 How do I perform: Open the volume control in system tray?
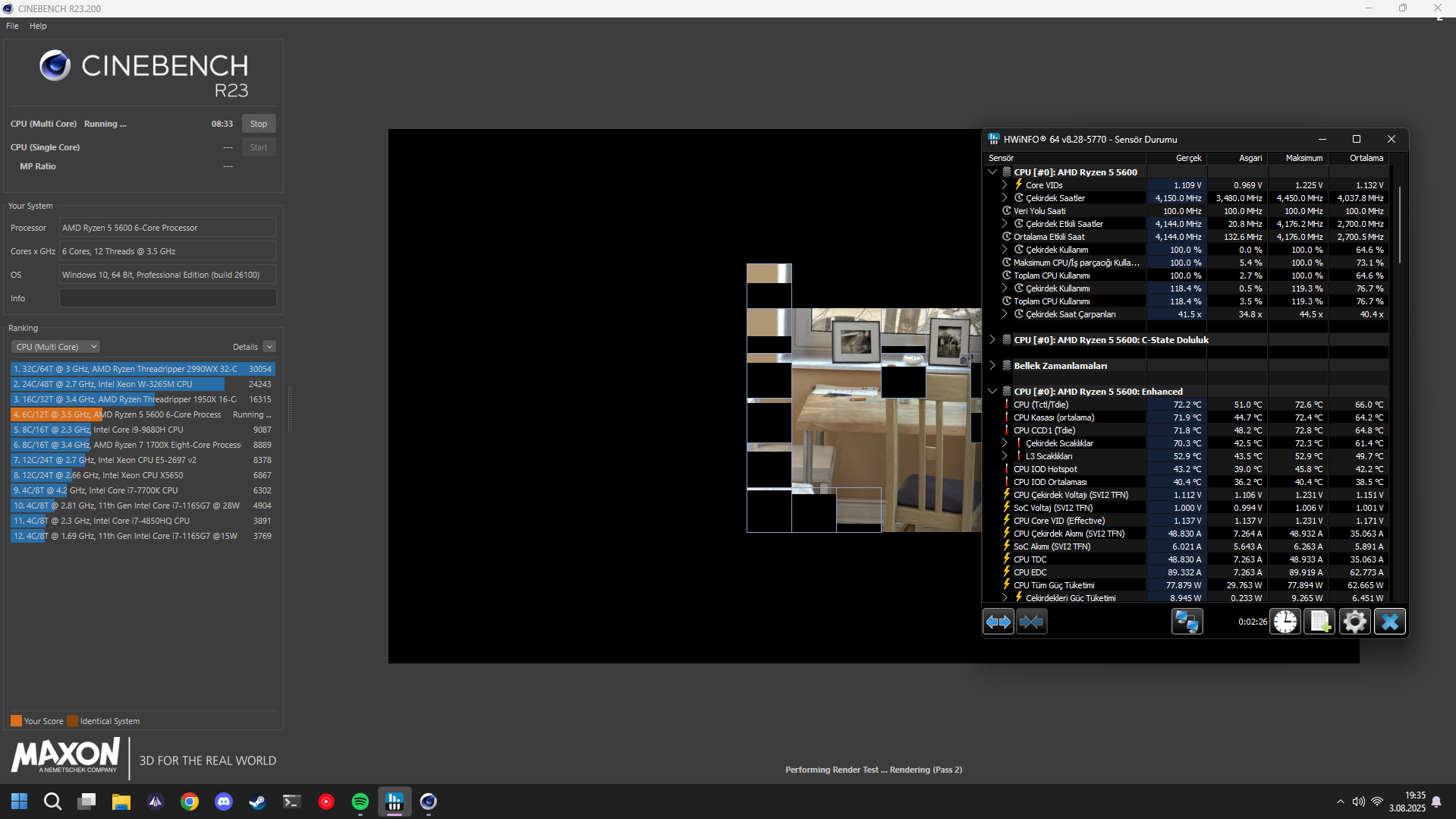[1358, 802]
